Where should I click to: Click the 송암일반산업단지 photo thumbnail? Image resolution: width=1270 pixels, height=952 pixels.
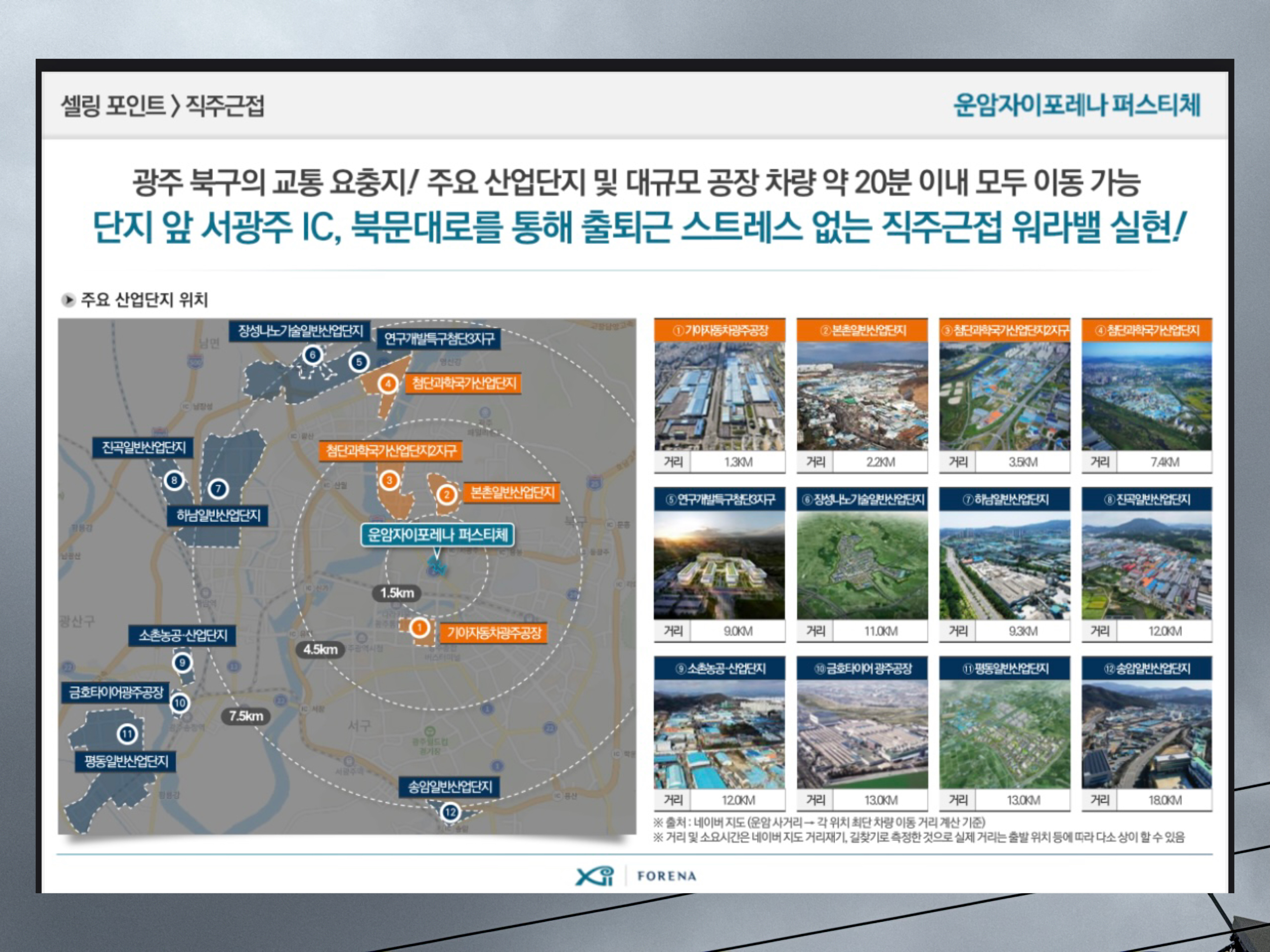[x=1146, y=735]
